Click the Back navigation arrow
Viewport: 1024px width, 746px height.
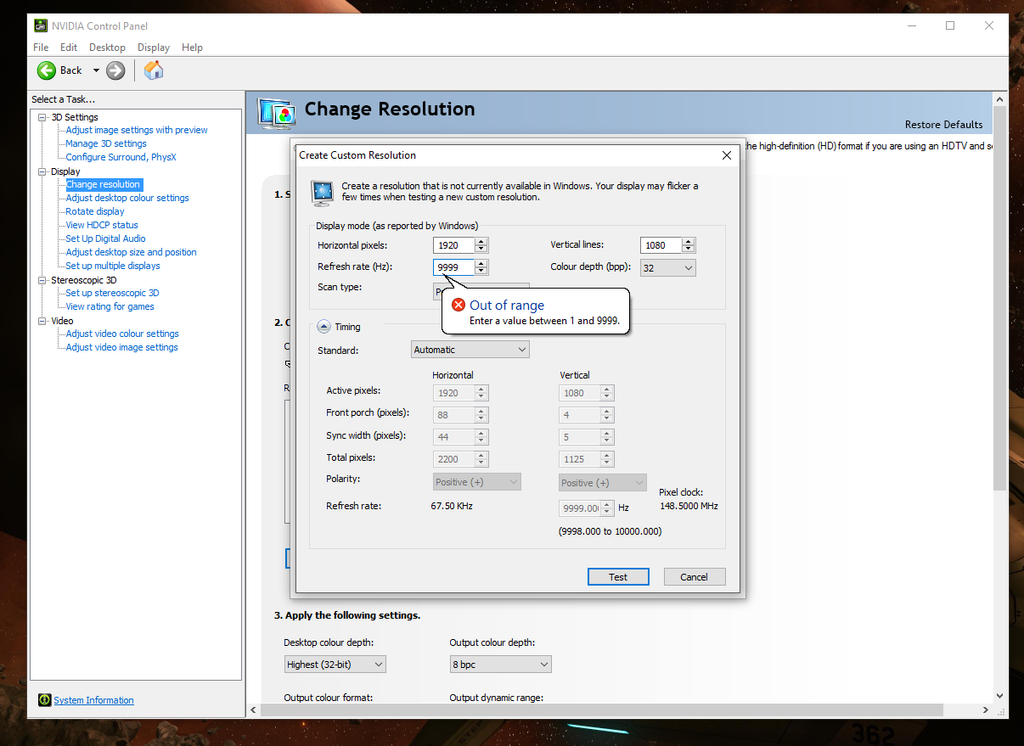coord(47,70)
